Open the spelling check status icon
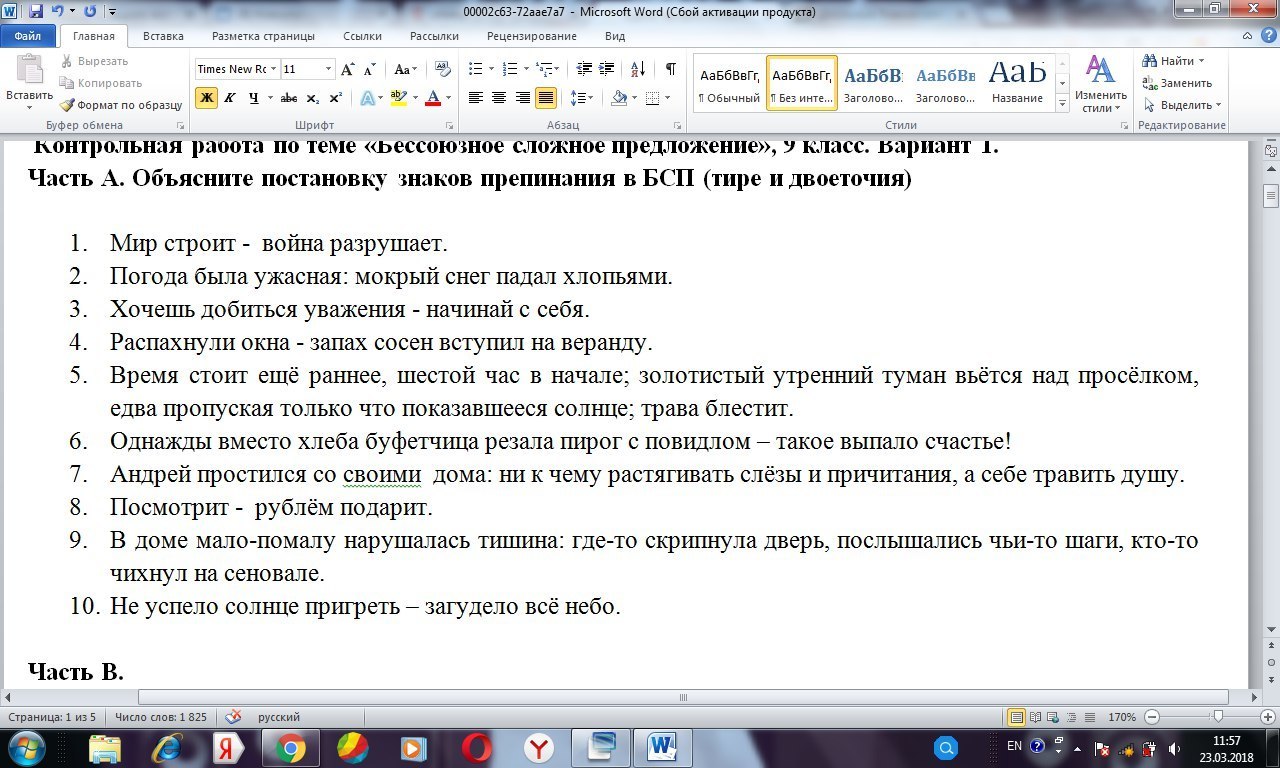Viewport: 1280px width, 768px height. pos(233,717)
